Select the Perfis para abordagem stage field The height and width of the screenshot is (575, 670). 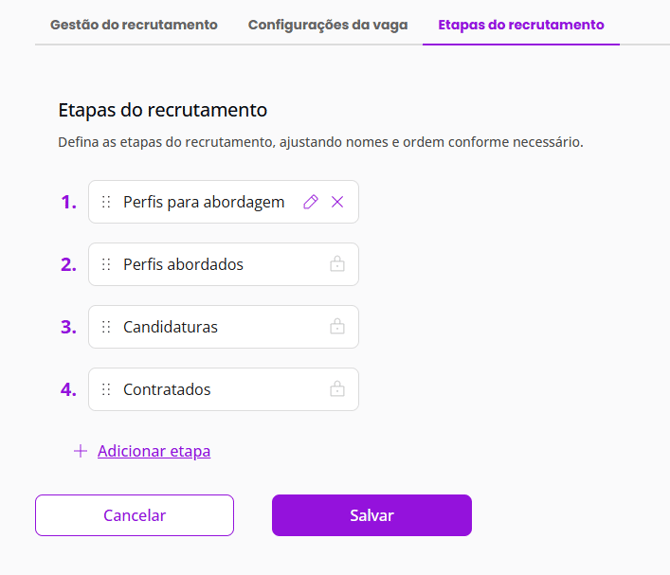click(x=204, y=202)
